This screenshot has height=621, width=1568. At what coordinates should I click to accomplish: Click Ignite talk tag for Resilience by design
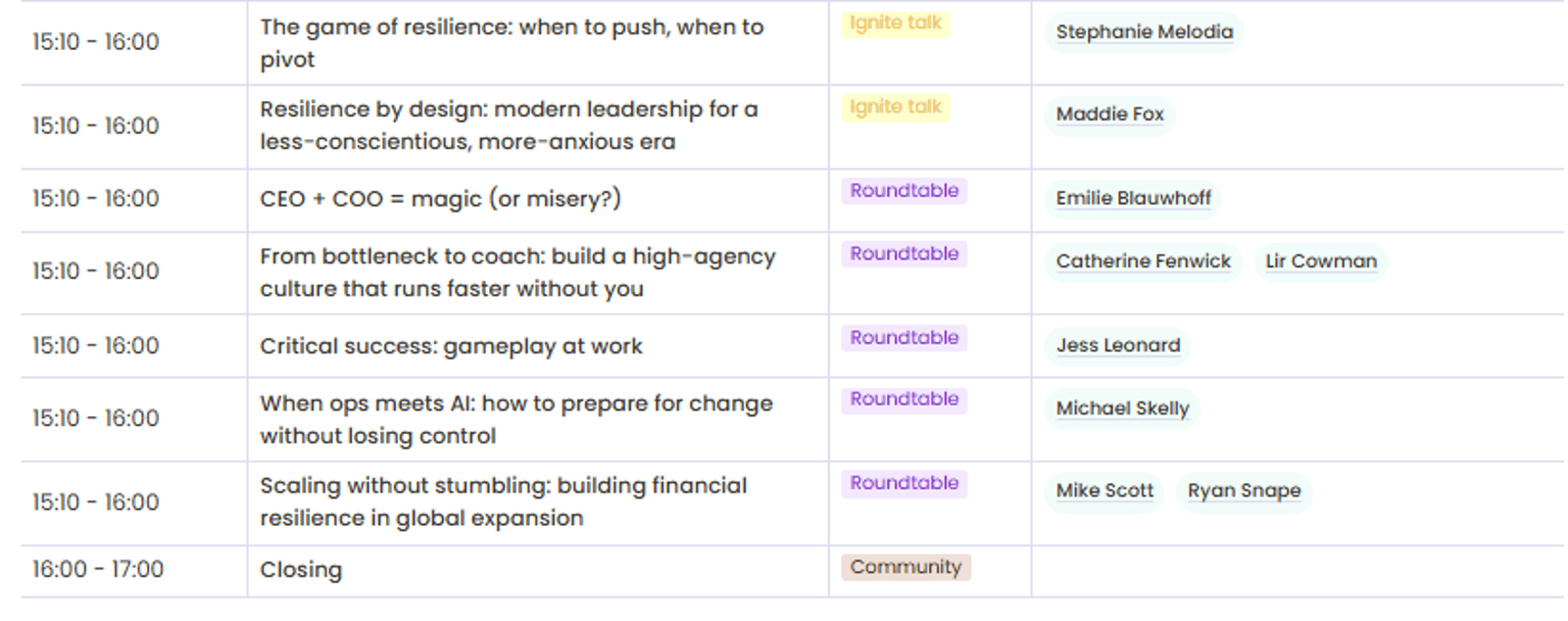pyautogui.click(x=895, y=107)
